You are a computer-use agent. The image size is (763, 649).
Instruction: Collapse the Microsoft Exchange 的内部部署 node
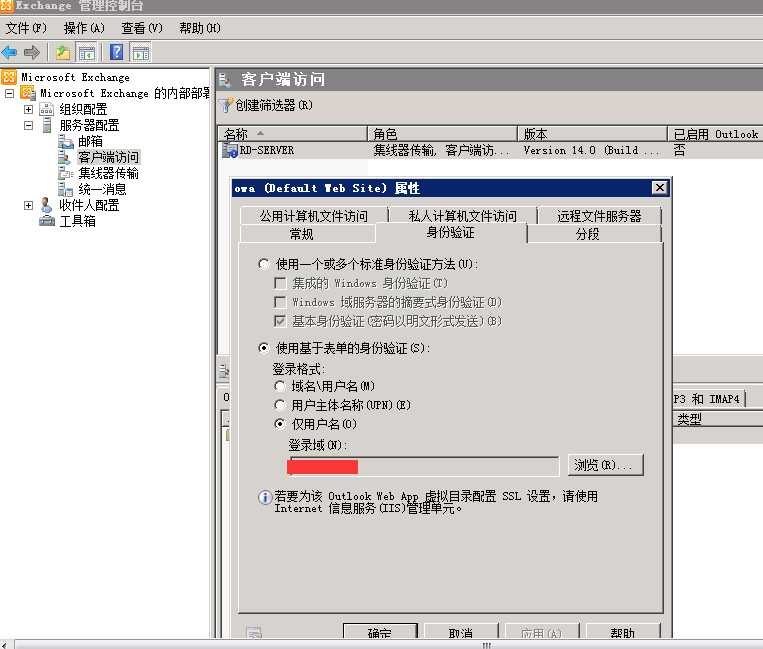(x=10, y=93)
